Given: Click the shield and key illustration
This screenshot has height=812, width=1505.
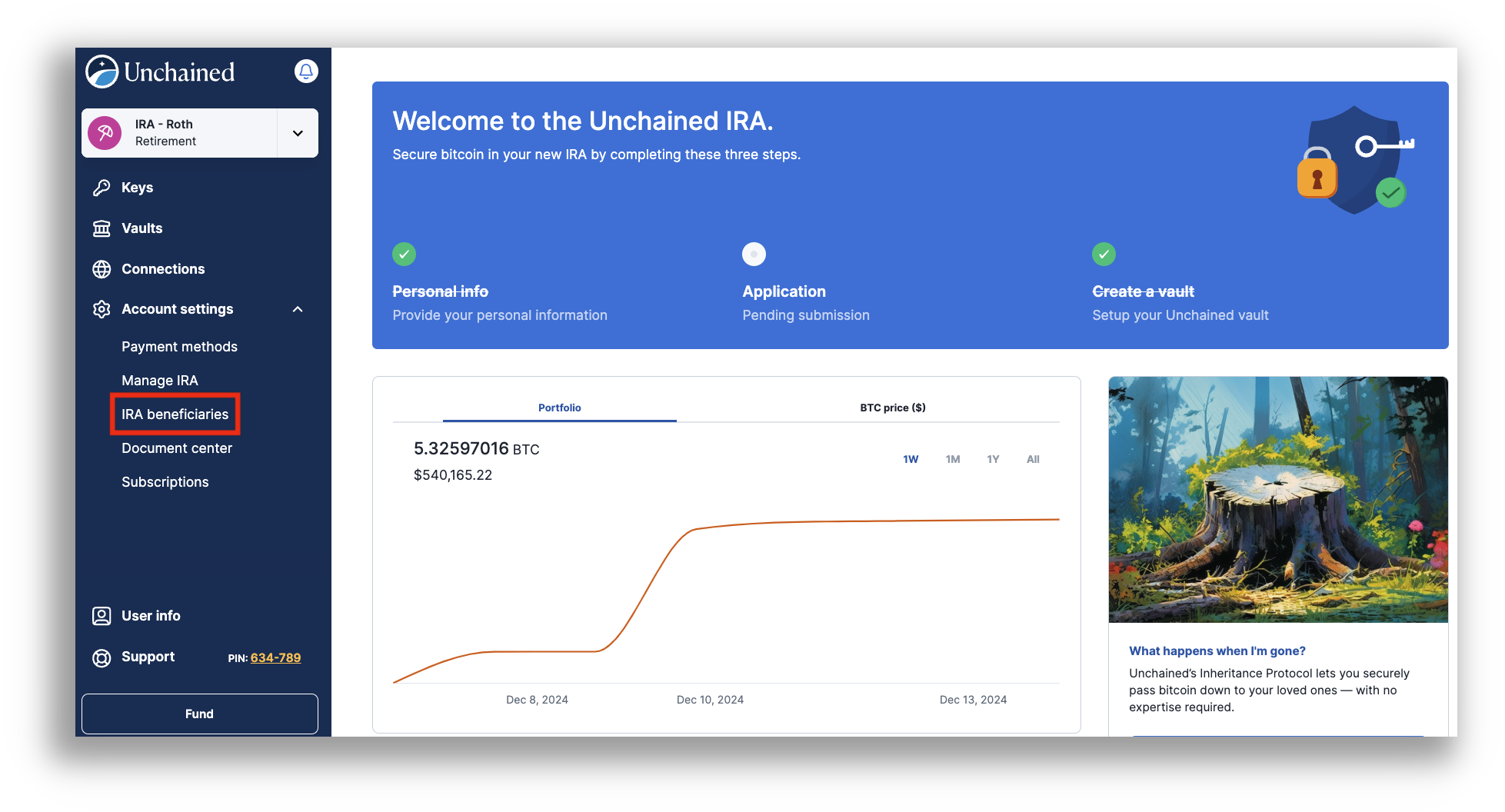Looking at the screenshot, I should click(1355, 160).
